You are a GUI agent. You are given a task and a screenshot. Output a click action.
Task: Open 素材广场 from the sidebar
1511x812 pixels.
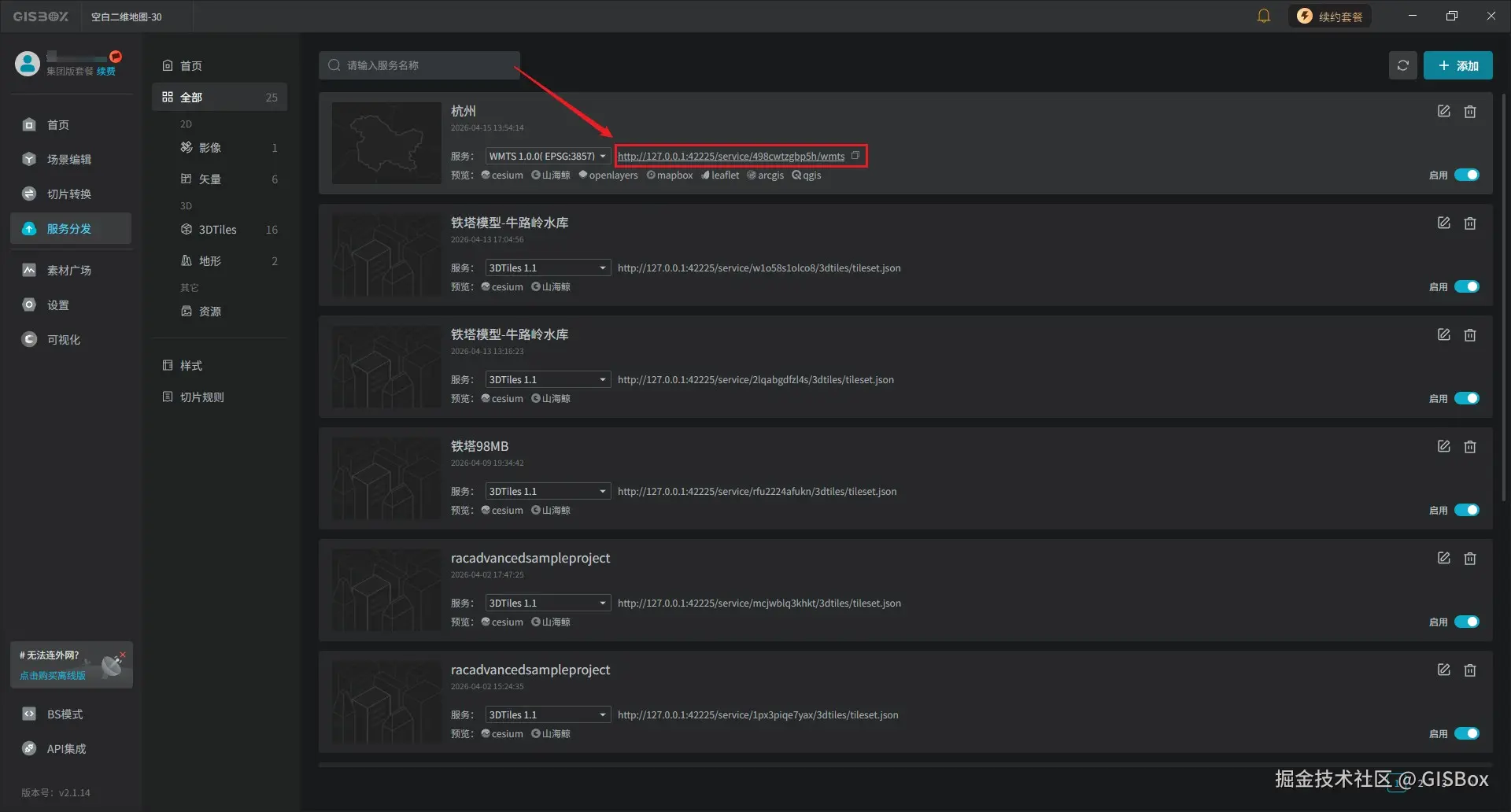coord(71,270)
